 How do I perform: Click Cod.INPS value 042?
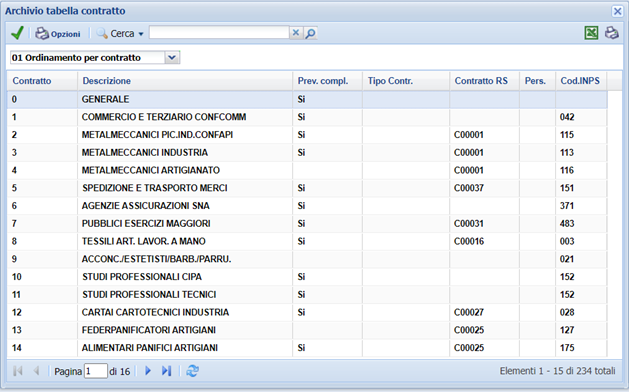[x=567, y=117]
